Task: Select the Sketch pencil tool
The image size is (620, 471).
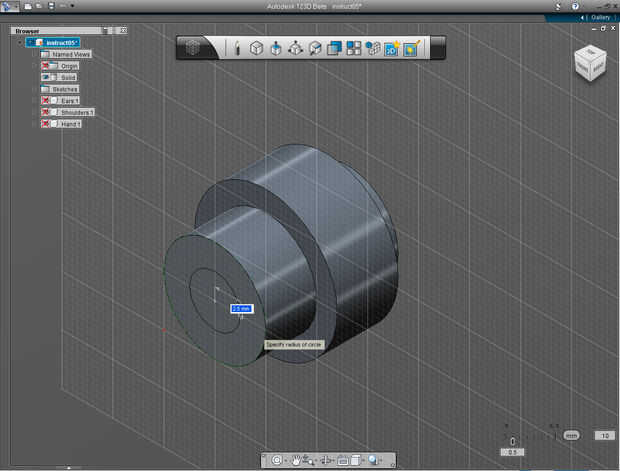Action: (x=237, y=48)
